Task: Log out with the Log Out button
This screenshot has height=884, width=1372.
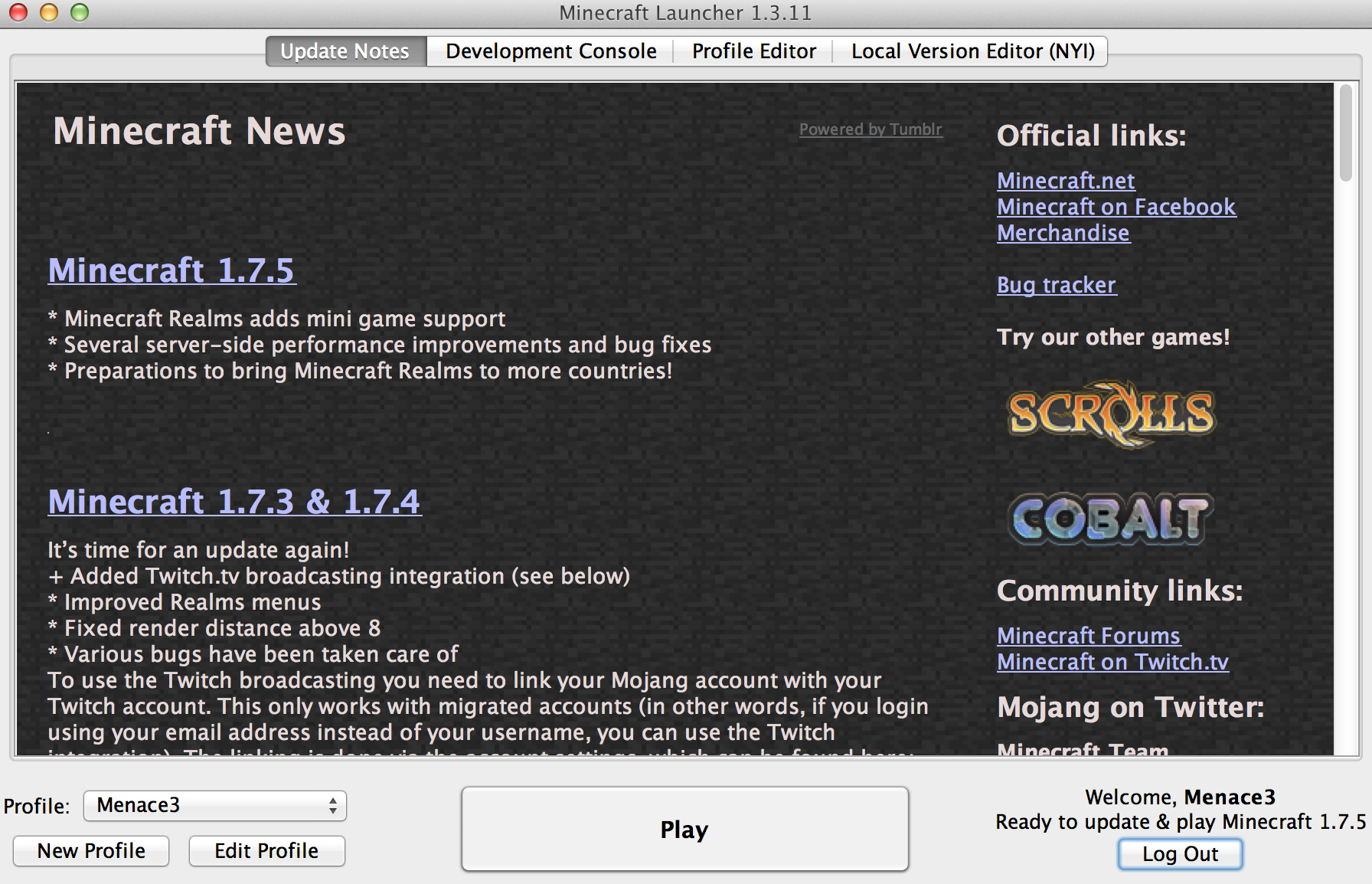Action: tap(1180, 854)
